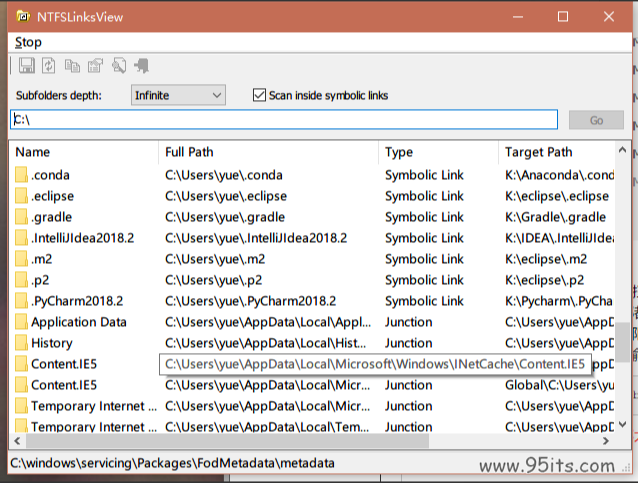The width and height of the screenshot is (638, 483).
Task: Open the Subfolders depth Infinite dropdown
Action: coord(178,95)
